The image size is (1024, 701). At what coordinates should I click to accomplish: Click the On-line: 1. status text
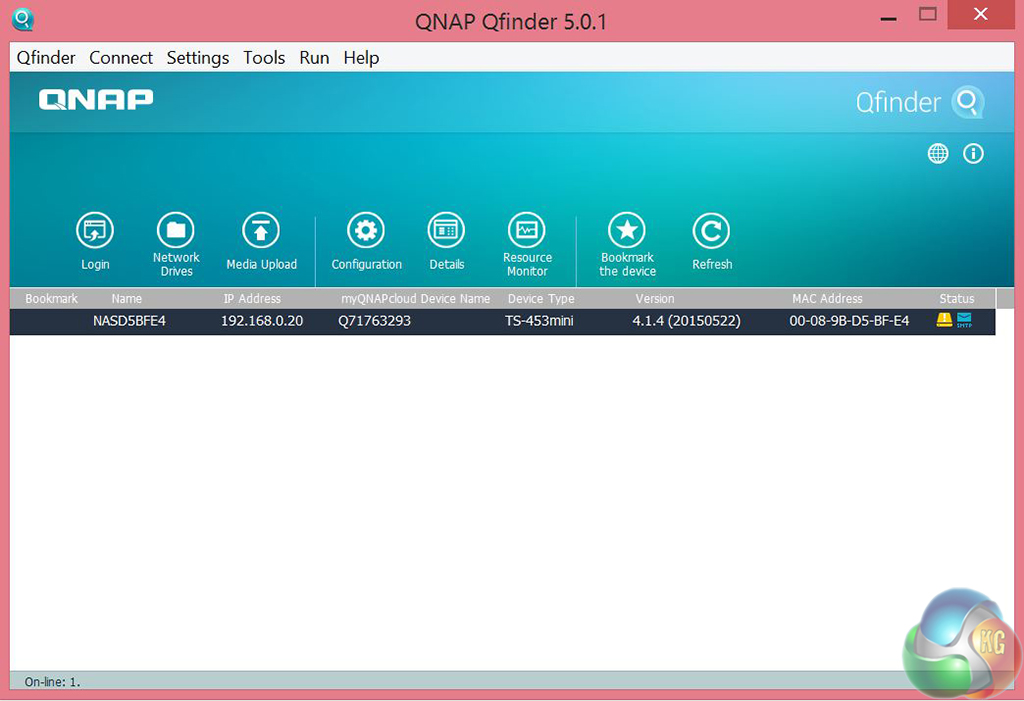point(52,681)
